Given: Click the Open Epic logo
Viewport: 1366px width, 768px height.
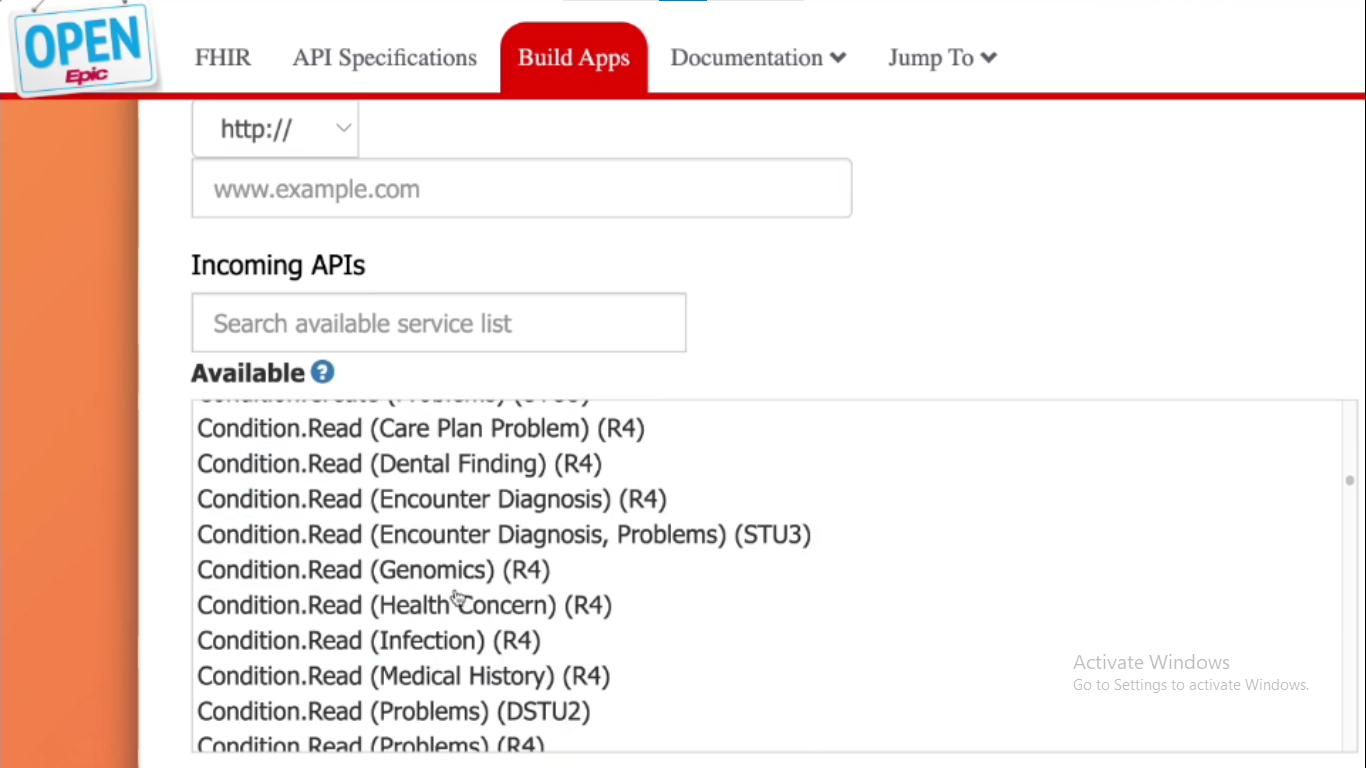Looking at the screenshot, I should 84,49.
